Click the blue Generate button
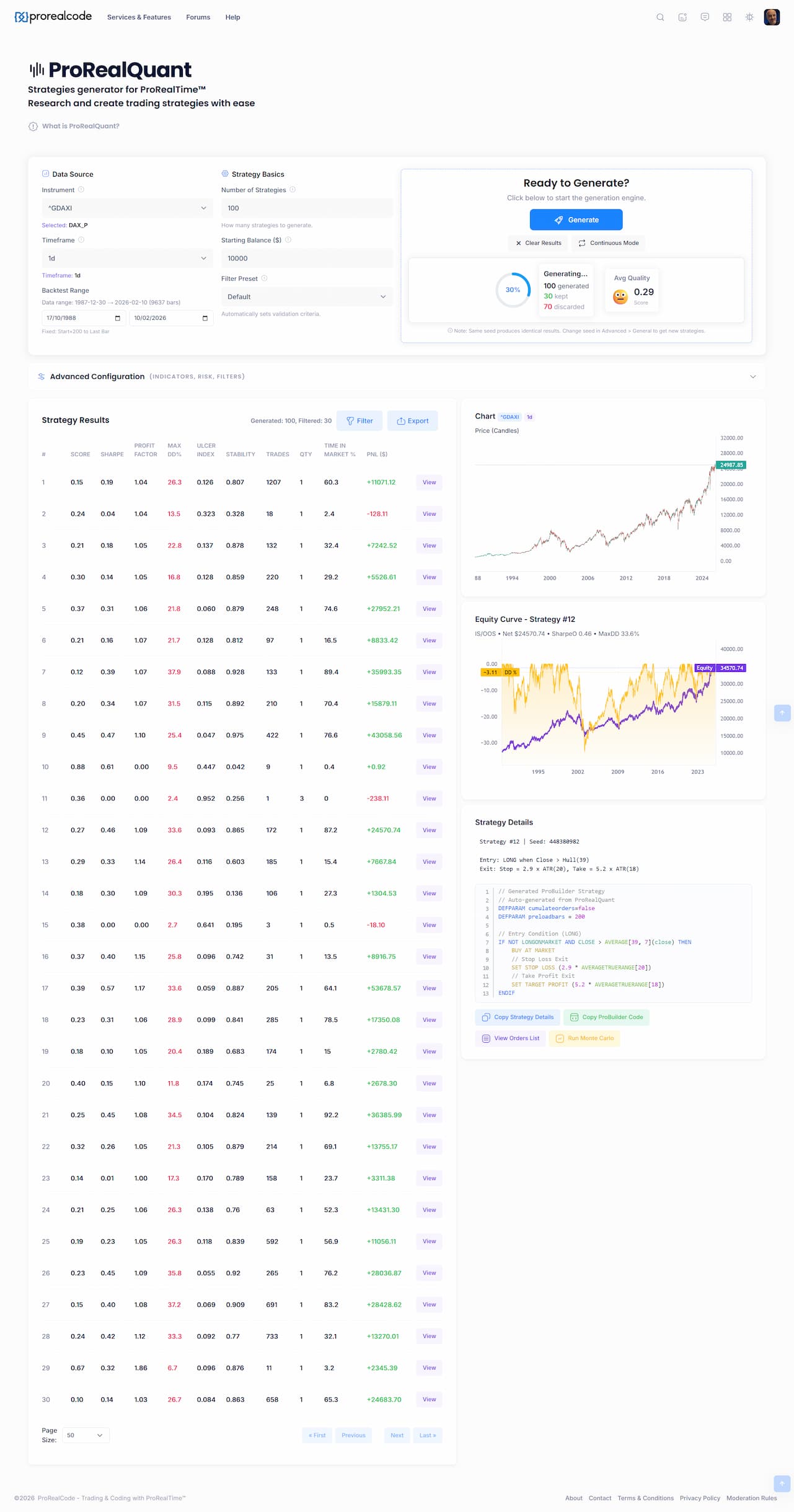This screenshot has width=794, height=1512. (576, 219)
